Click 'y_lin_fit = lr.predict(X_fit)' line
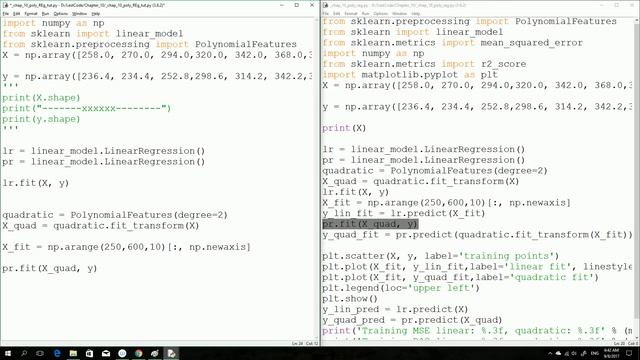The height and width of the screenshot is (360, 640). (404, 213)
